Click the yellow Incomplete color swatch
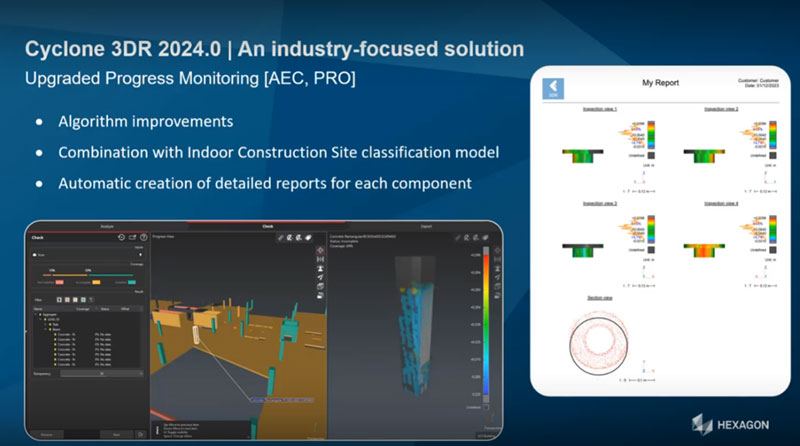This screenshot has height=446, width=800. tap(96, 282)
